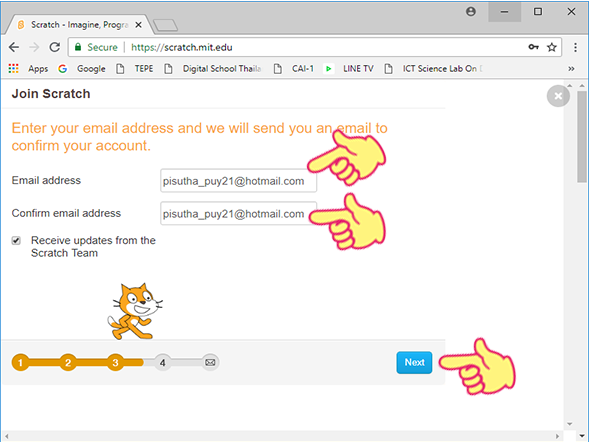Image resolution: width=589 pixels, height=442 pixels.
Task: Close the Scratch browser tab
Action: pos(138,25)
